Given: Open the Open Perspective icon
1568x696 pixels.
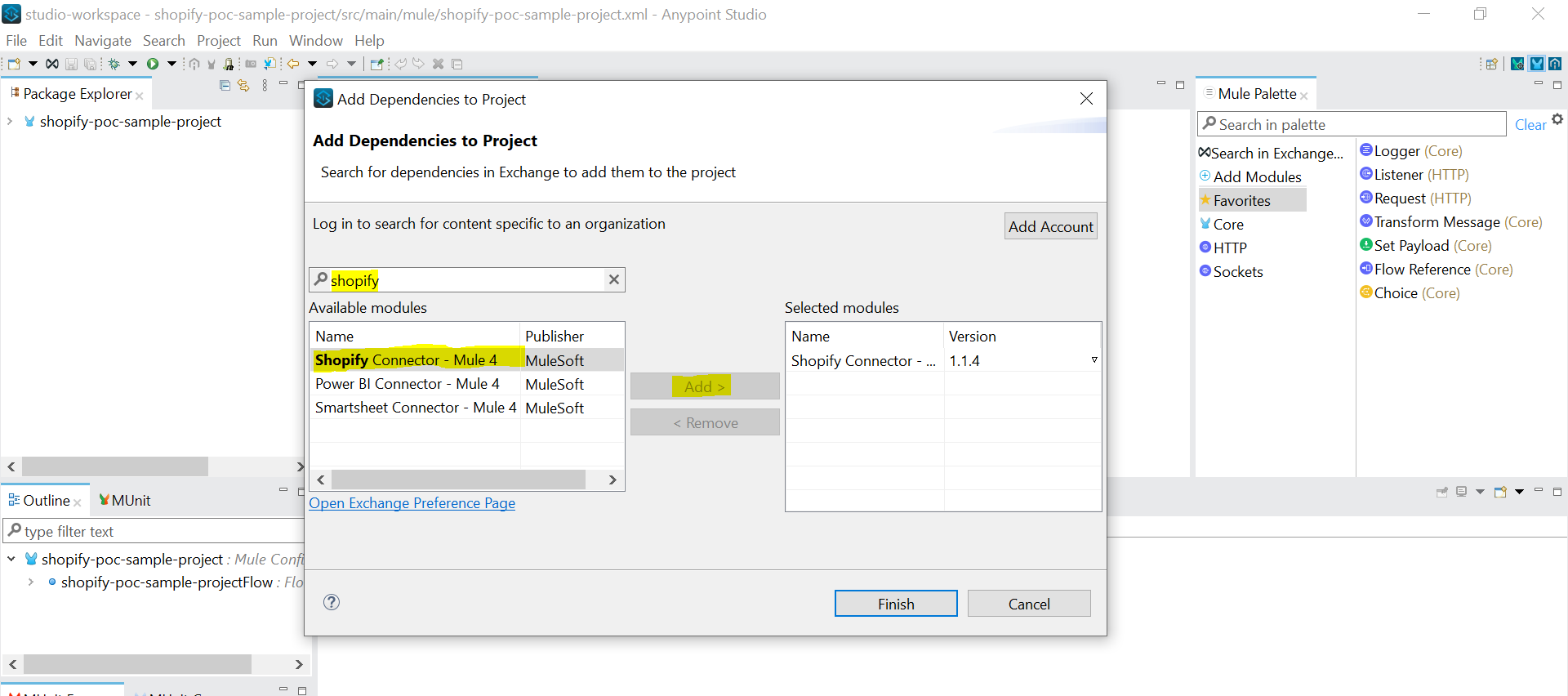Looking at the screenshot, I should (1491, 64).
